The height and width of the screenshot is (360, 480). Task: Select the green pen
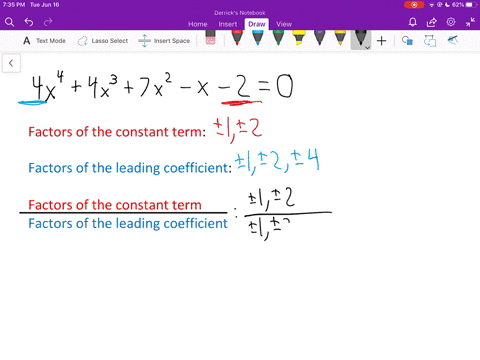pyautogui.click(x=278, y=38)
